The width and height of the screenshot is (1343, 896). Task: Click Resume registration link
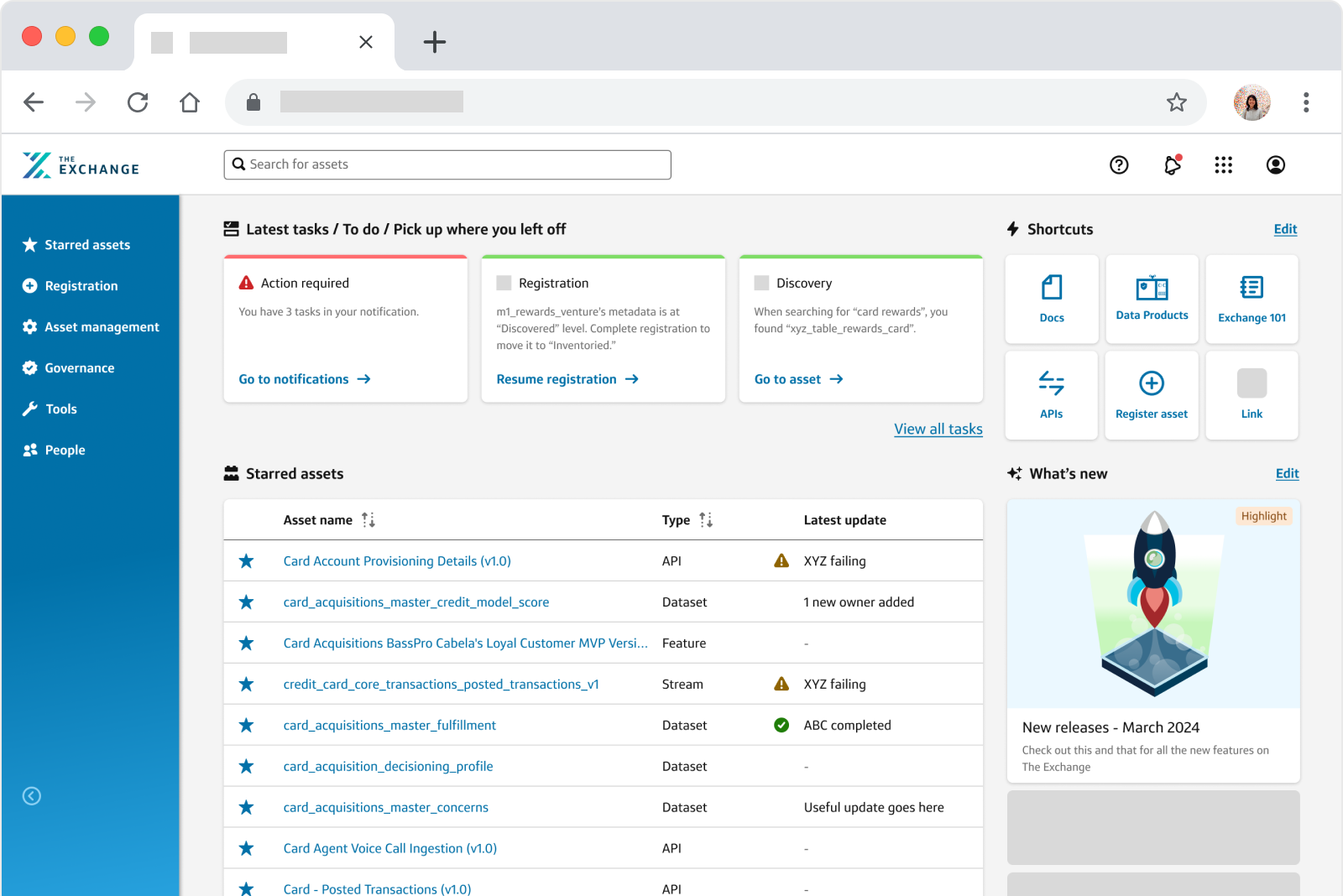pyautogui.click(x=567, y=379)
